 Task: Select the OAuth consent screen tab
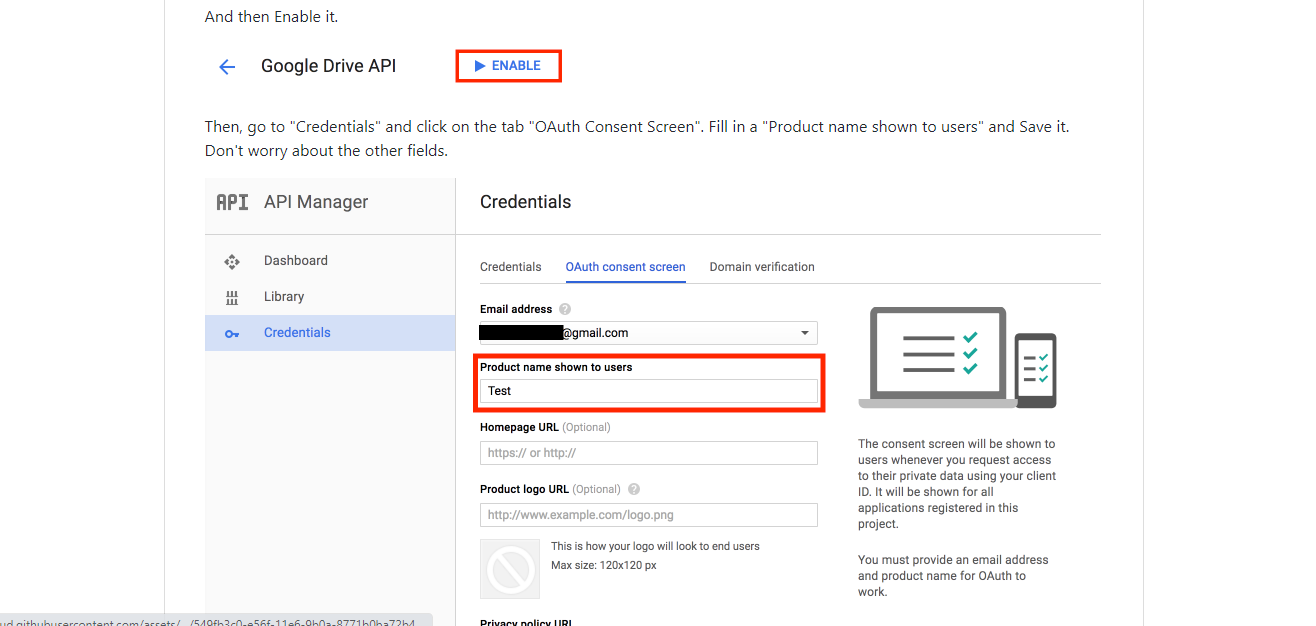626,267
